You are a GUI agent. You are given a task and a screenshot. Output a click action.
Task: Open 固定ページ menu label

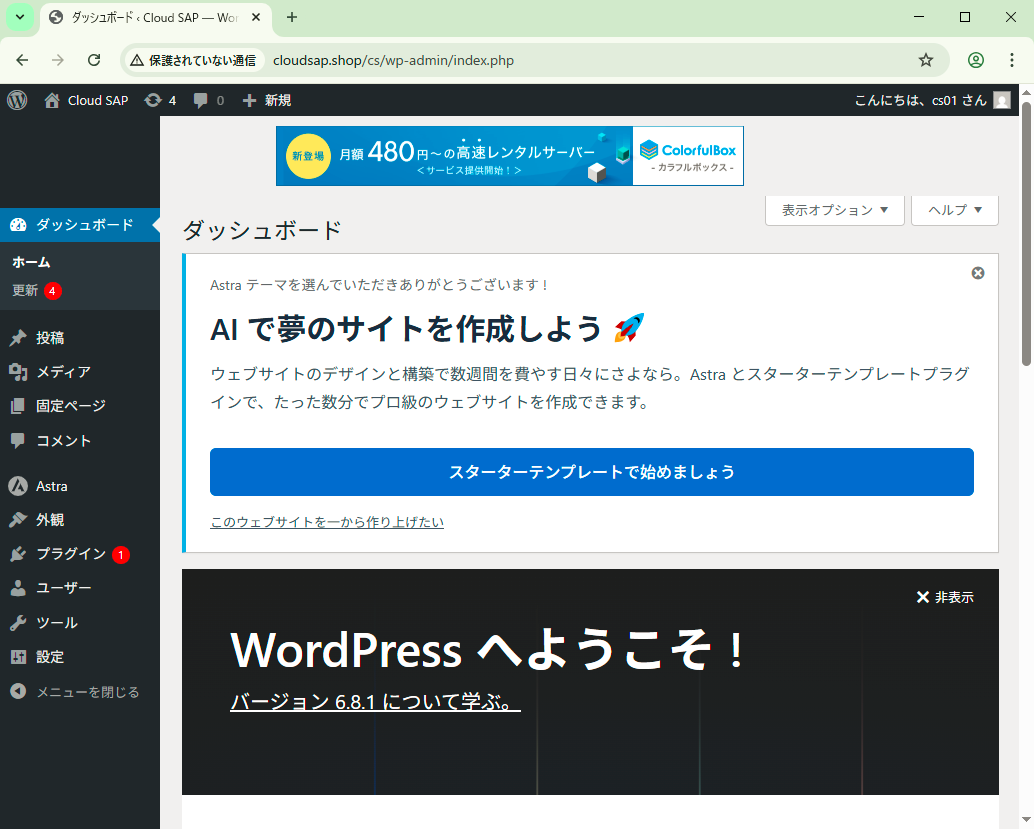click(x=71, y=406)
